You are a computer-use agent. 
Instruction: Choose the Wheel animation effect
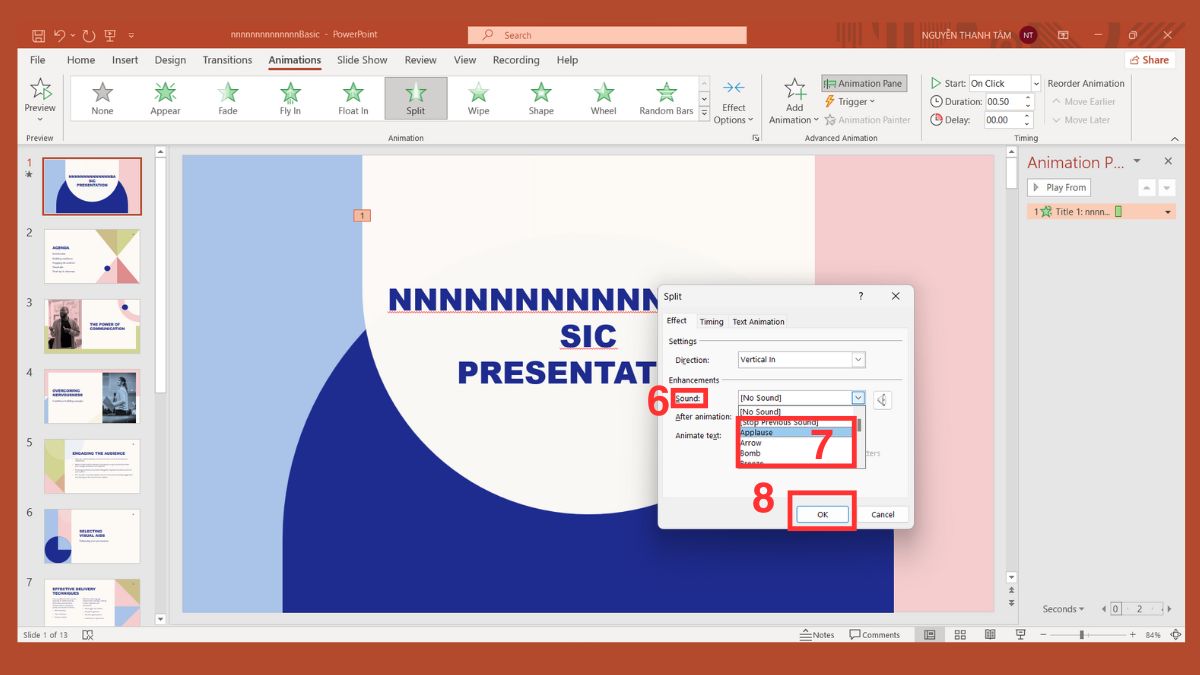[x=603, y=97]
